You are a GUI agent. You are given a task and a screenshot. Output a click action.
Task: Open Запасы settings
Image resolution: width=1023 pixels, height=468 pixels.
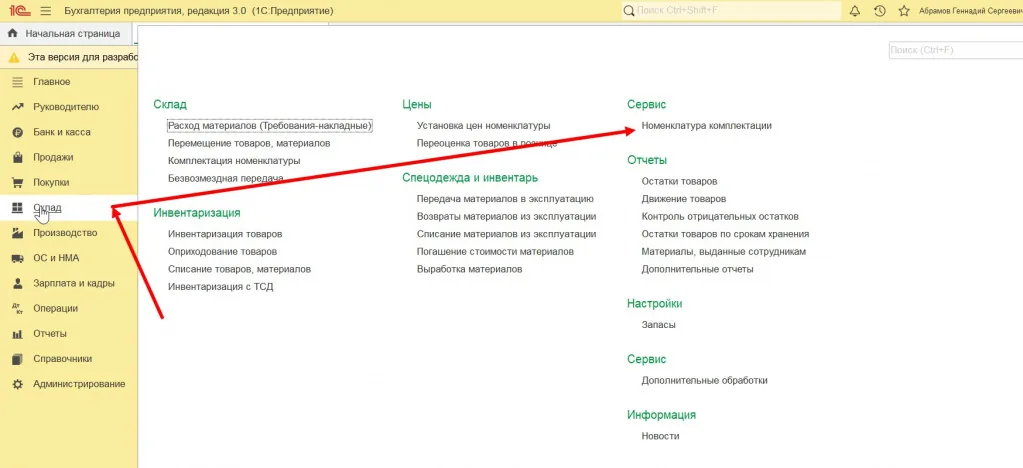pos(658,324)
